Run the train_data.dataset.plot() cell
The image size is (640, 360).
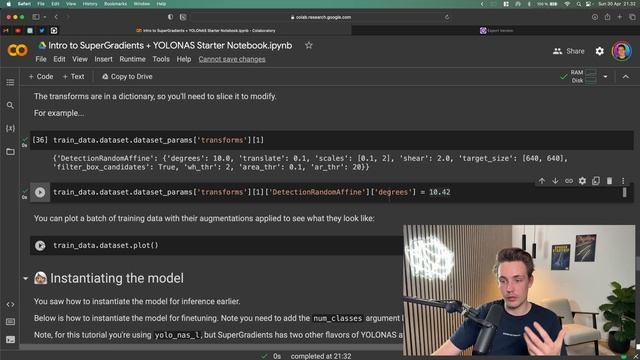40,245
